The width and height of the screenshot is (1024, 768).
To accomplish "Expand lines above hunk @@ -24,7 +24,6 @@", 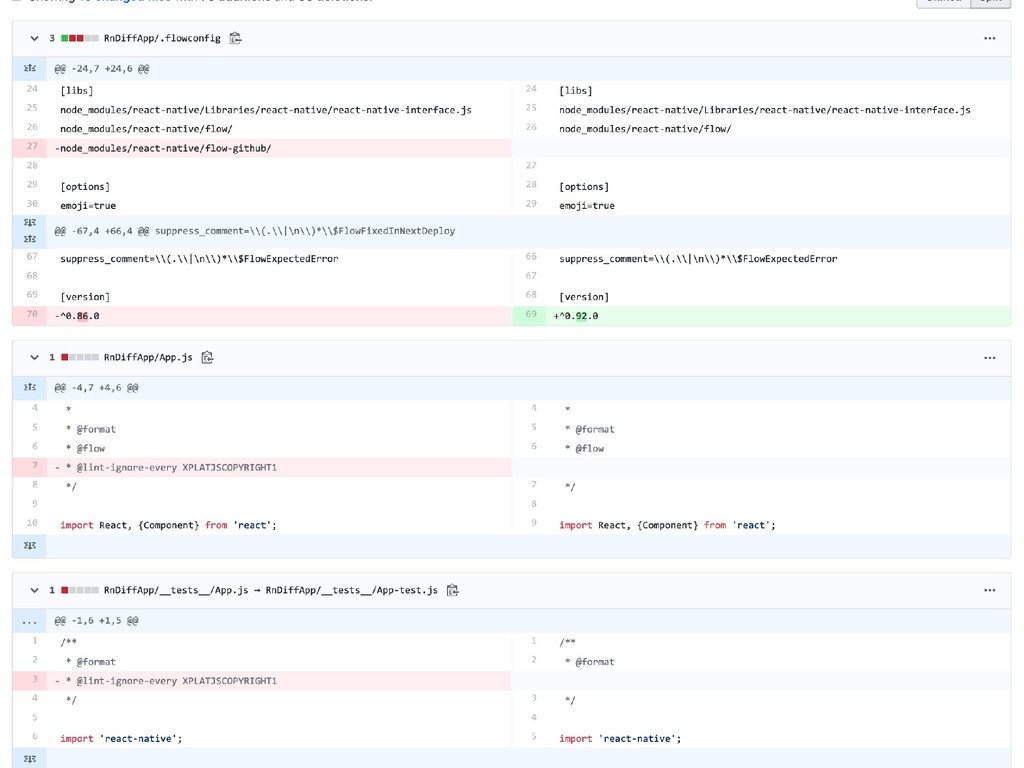I will pos(29,68).
